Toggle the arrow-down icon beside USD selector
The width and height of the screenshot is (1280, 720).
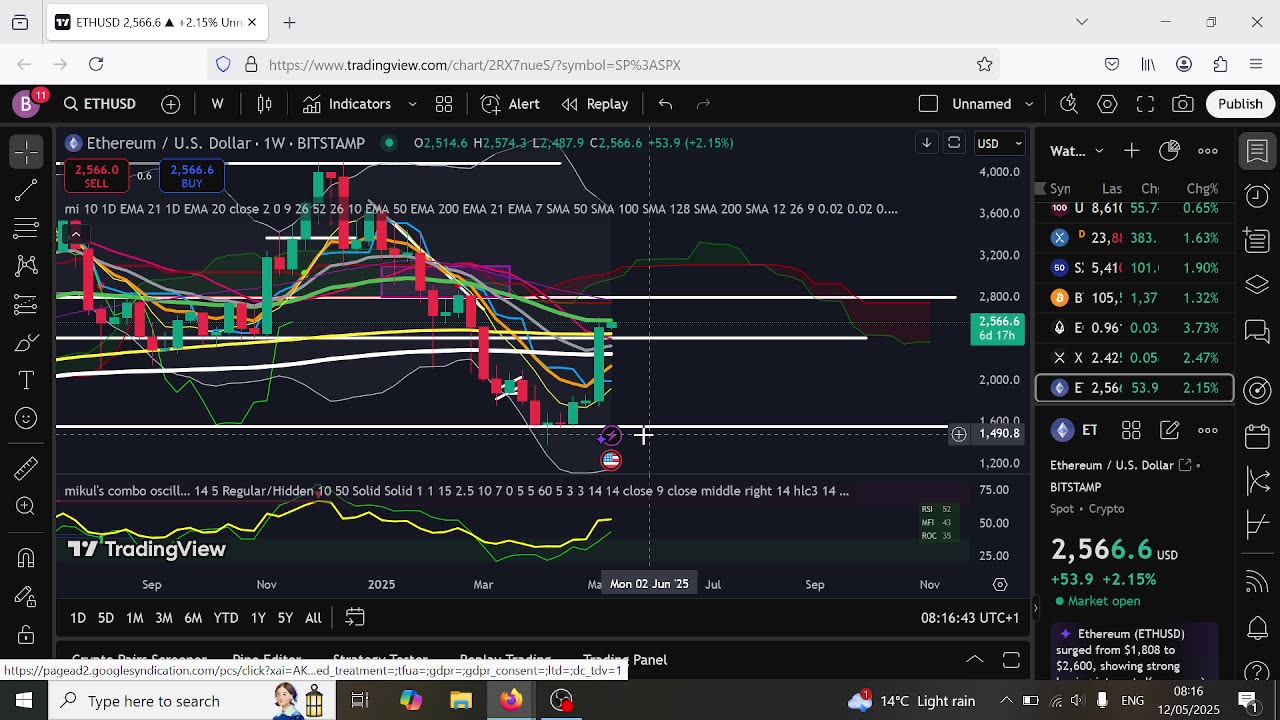[x=927, y=143]
